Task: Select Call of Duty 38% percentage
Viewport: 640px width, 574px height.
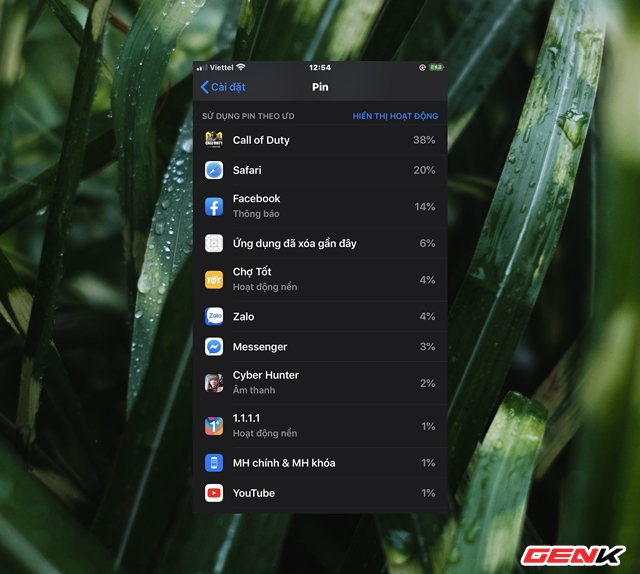Action: click(x=424, y=140)
